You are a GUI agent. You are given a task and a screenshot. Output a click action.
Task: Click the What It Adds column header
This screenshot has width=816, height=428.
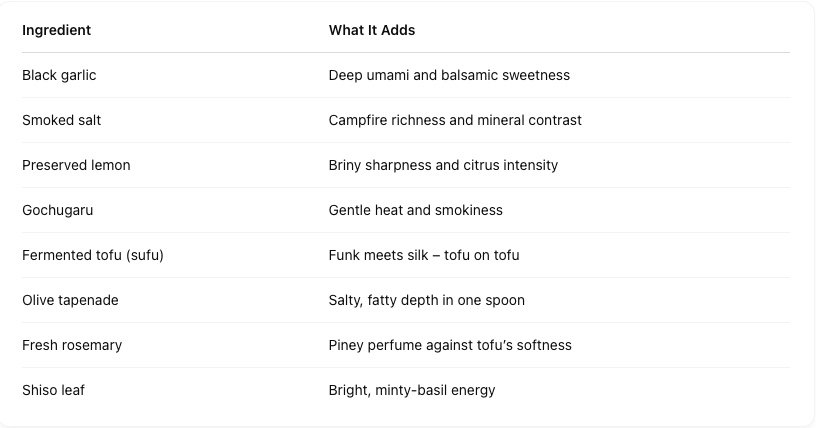372,30
